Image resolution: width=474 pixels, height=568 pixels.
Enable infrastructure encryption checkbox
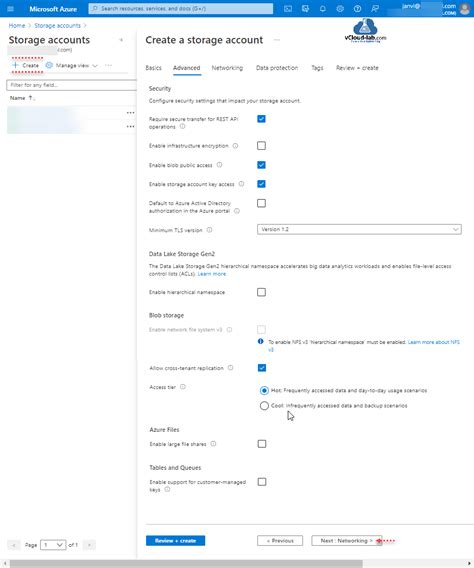click(261, 146)
